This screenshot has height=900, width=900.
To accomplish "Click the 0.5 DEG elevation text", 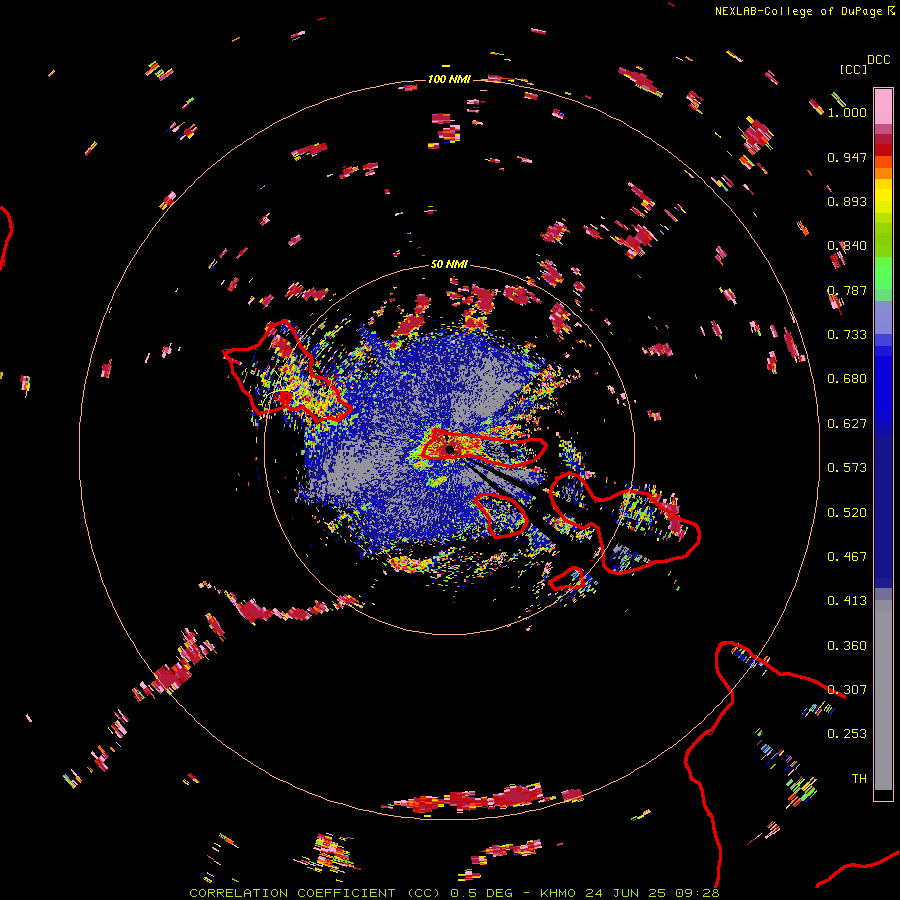I will click(x=482, y=893).
